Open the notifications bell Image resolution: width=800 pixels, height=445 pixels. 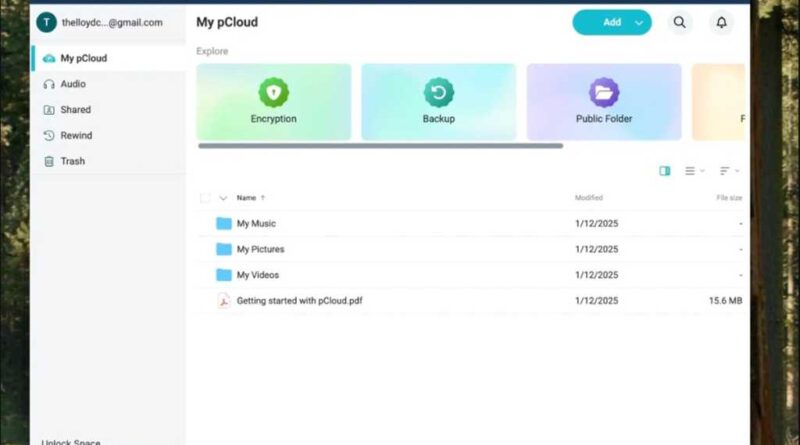pyautogui.click(x=721, y=22)
